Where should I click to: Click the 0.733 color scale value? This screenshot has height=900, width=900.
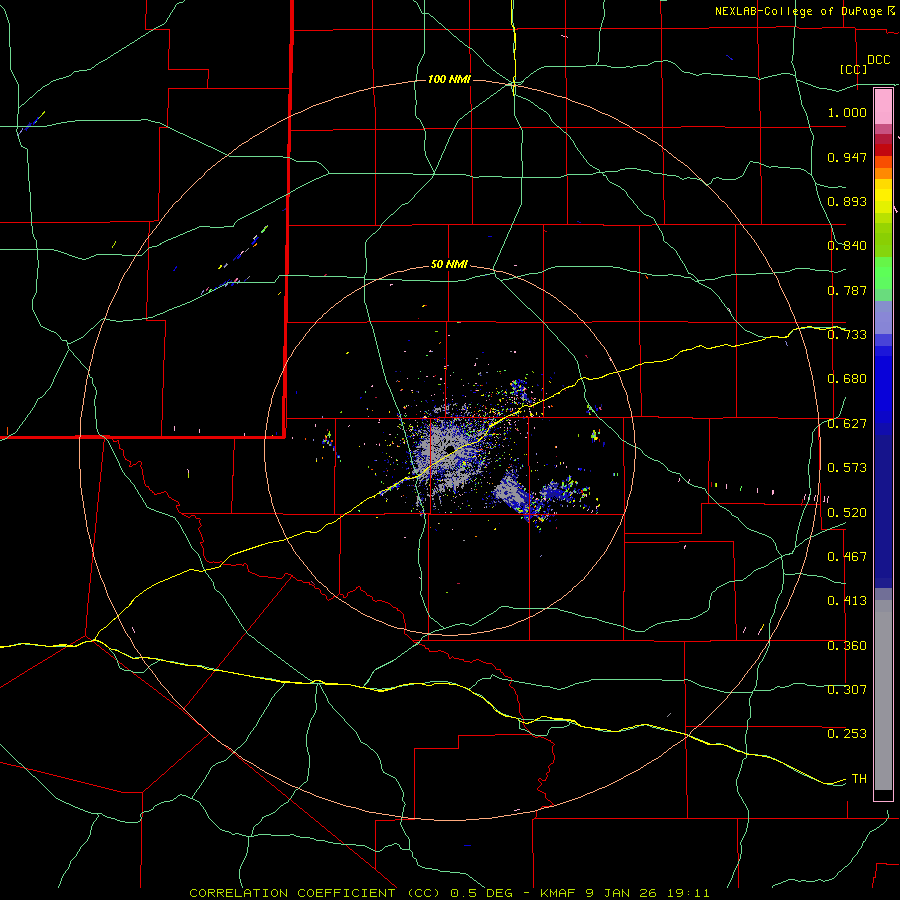(x=847, y=335)
